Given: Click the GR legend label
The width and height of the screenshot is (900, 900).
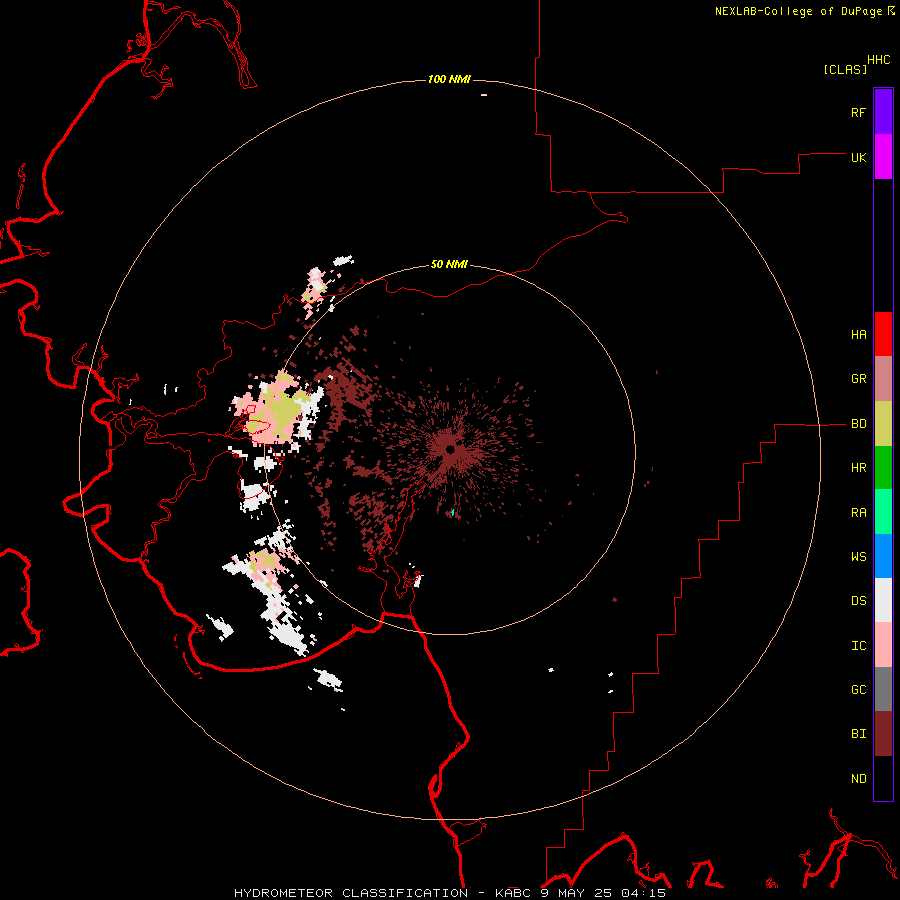Looking at the screenshot, I should (x=858, y=379).
